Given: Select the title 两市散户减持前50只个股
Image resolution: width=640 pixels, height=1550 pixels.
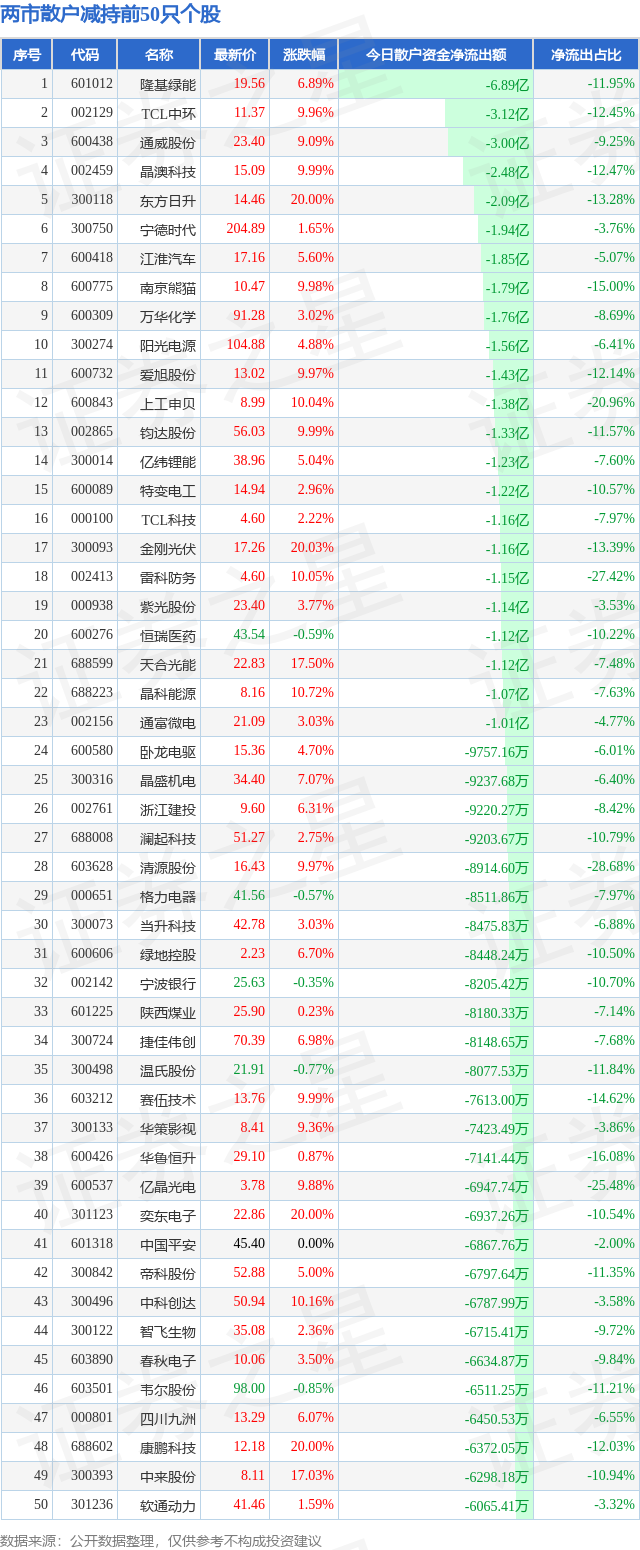Looking at the screenshot, I should 111,15.
